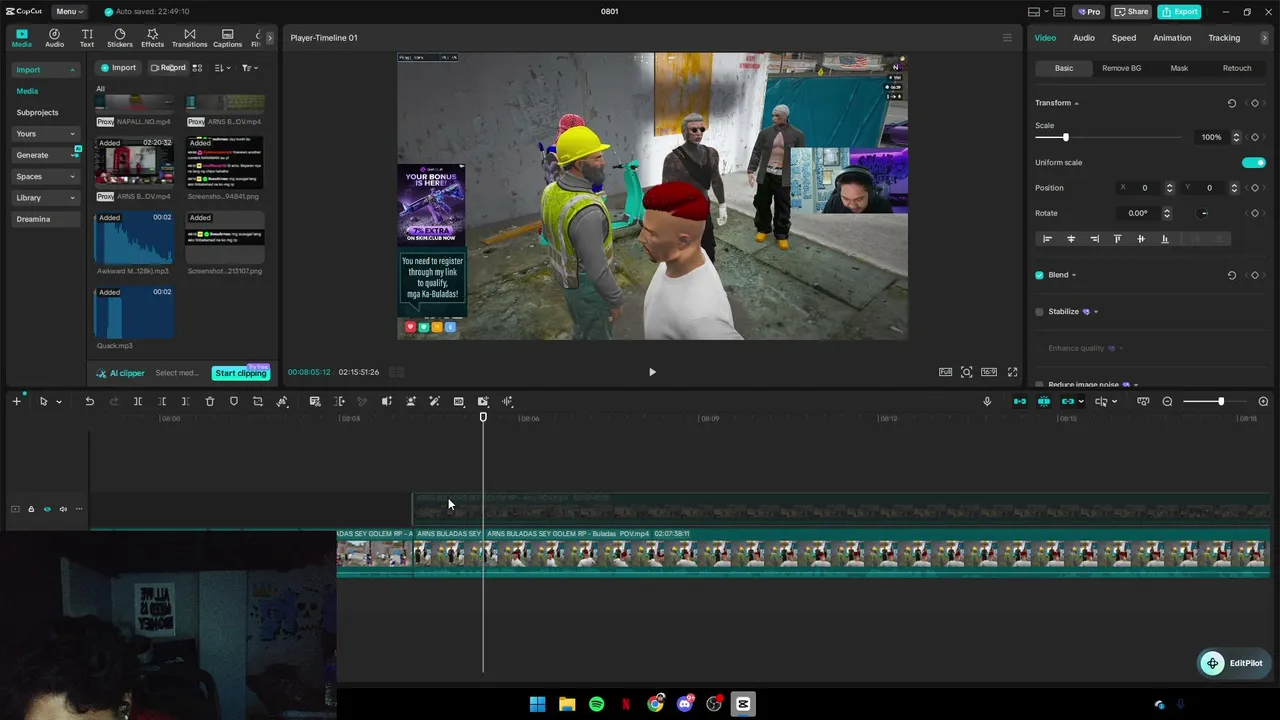Open the media filter dropdown
The width and height of the screenshot is (1280, 720).
coord(249,68)
